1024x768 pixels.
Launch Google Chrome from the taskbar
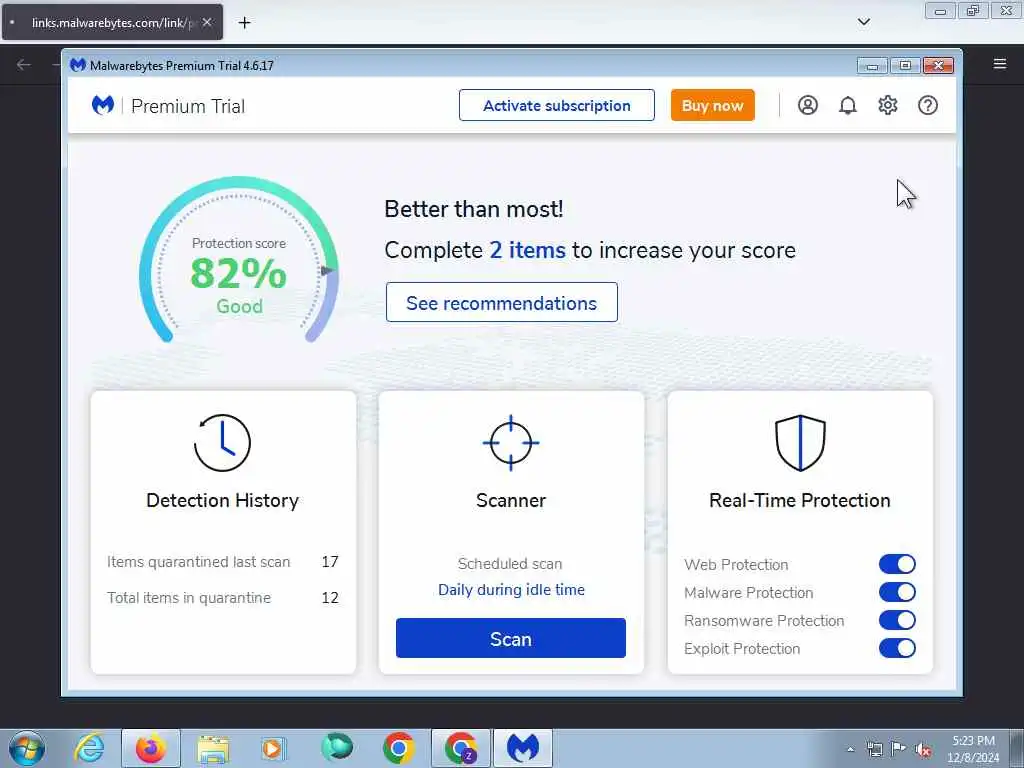(x=398, y=748)
